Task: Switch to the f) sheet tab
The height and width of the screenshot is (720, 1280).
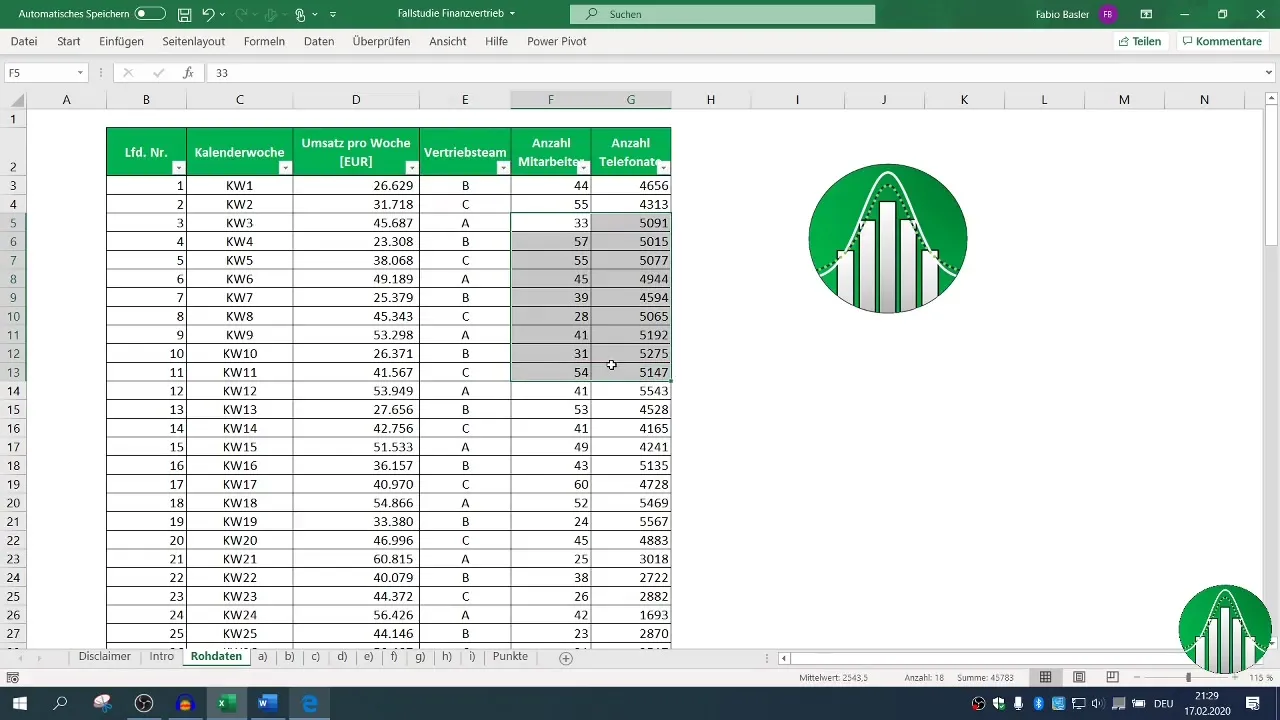Action: pyautogui.click(x=394, y=657)
